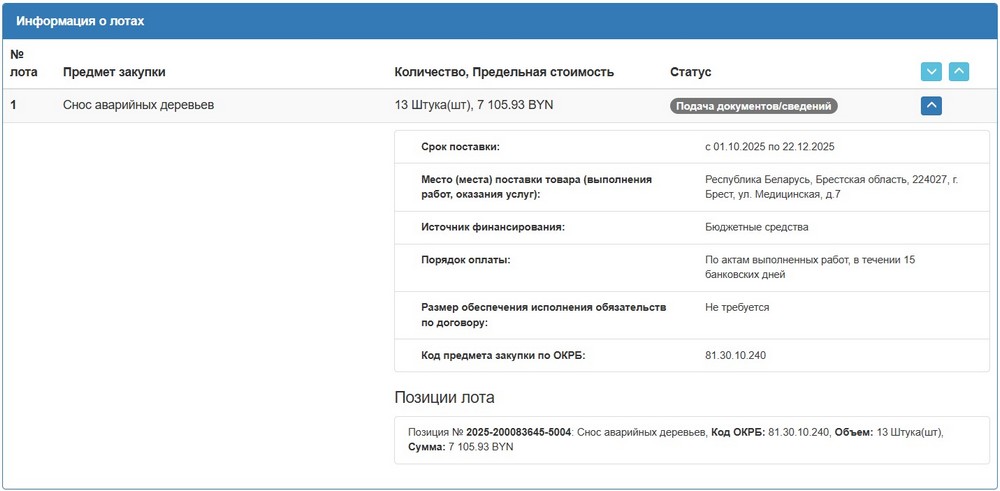This screenshot has height=491, width=1000.
Task: Click lot number 1 in the table
Action: [x=14, y=105]
